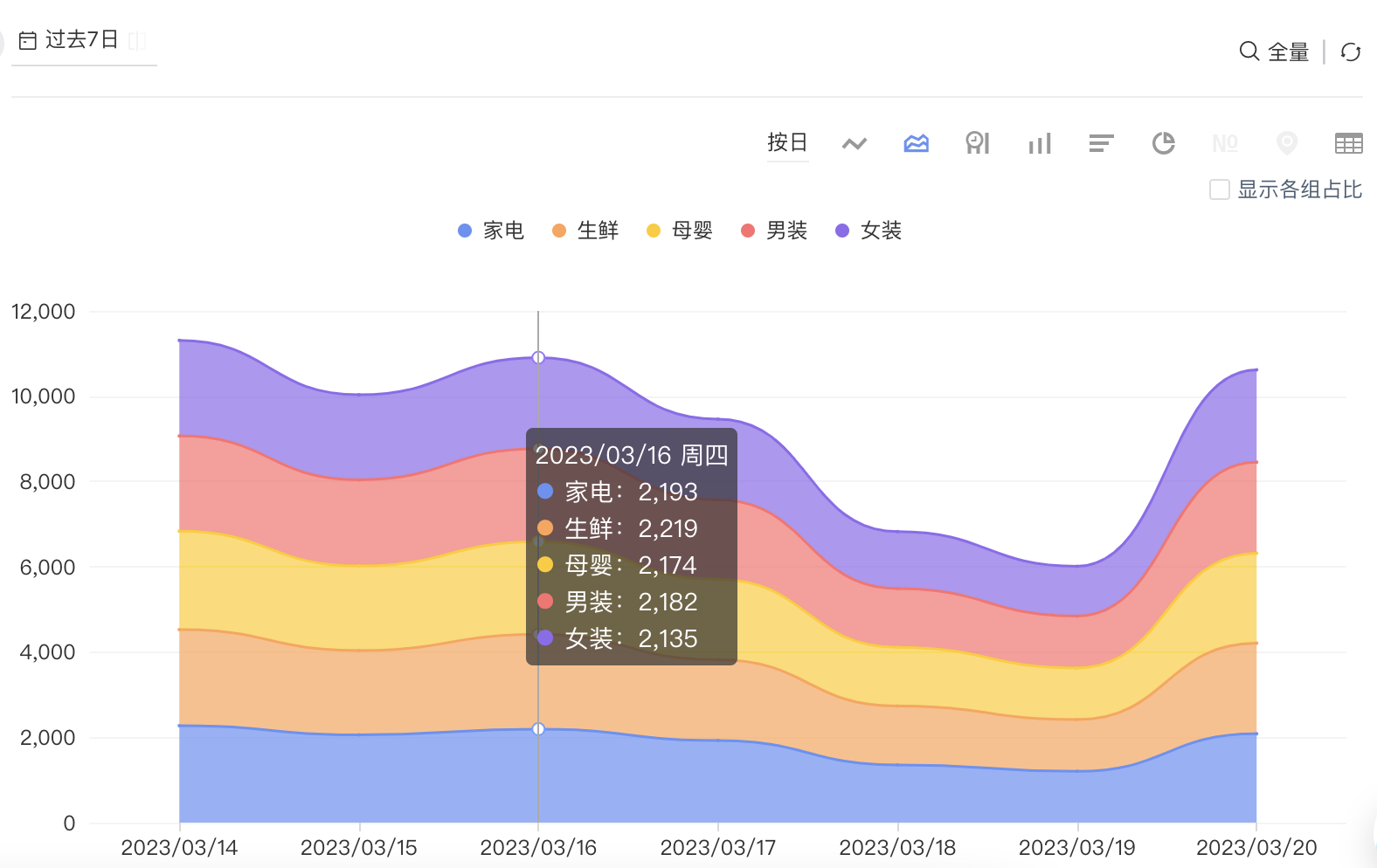Switch to pie chart view
This screenshot has height=868, width=1377.
[1163, 143]
